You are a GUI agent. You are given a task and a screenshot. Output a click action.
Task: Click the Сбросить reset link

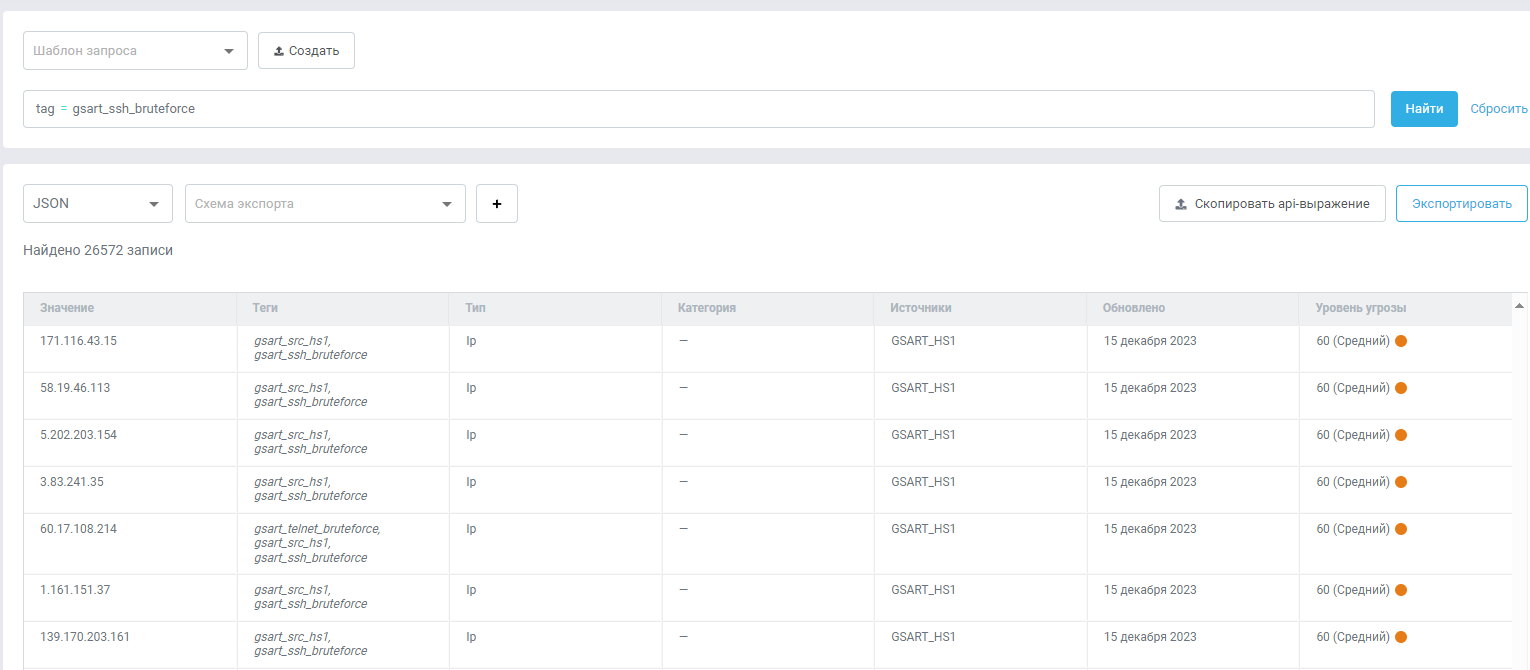coord(1498,109)
